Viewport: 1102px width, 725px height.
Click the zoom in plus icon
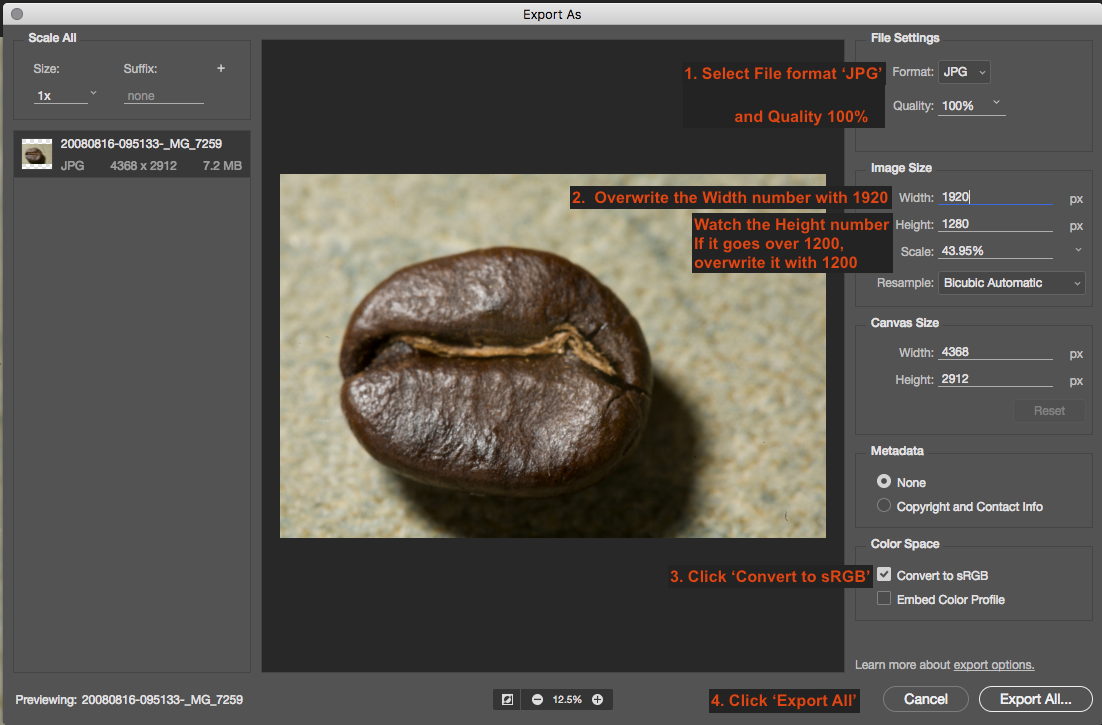[x=597, y=700]
